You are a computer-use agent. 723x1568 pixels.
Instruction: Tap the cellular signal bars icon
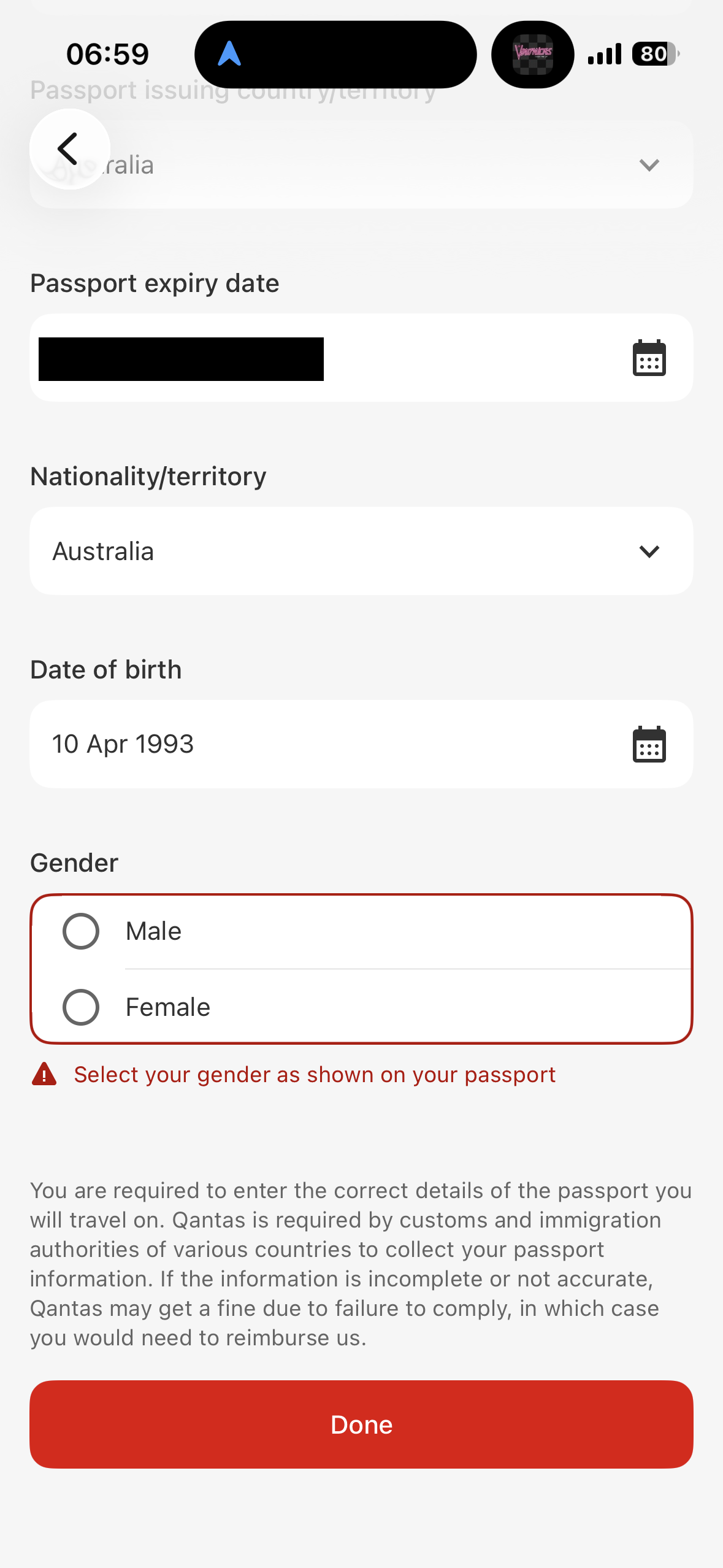tap(604, 54)
